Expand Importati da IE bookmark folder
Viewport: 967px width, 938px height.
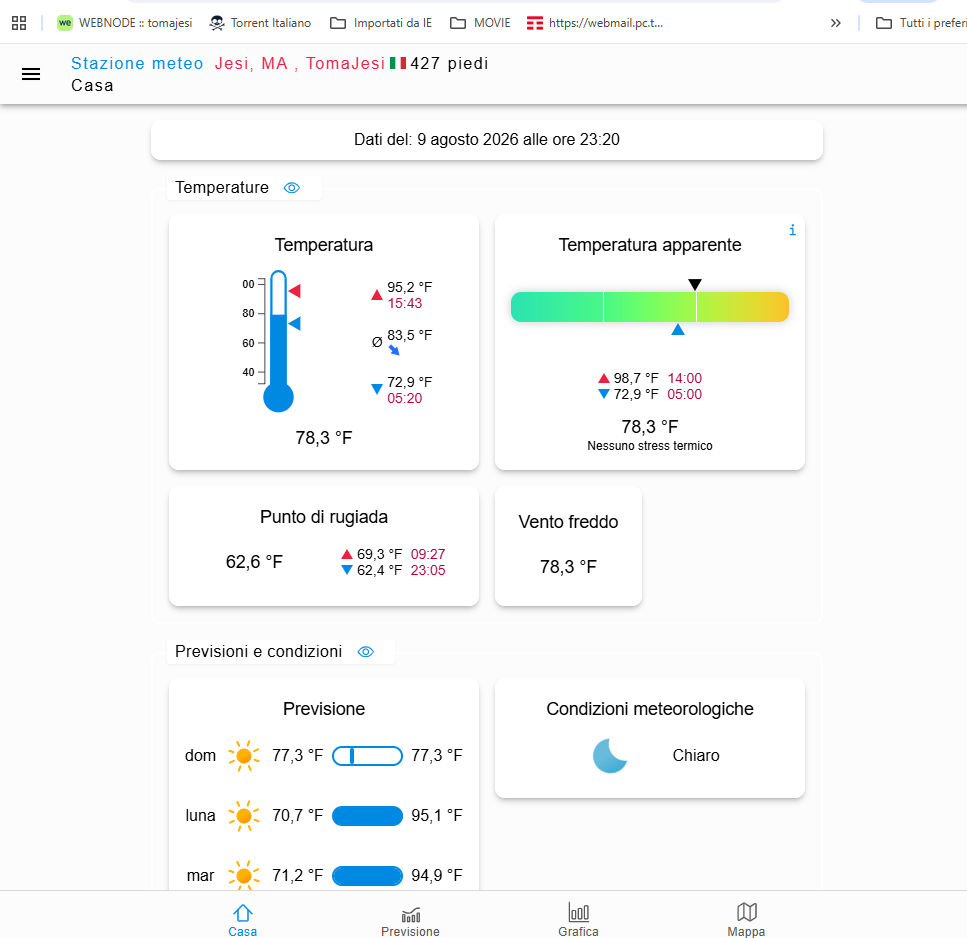click(381, 23)
